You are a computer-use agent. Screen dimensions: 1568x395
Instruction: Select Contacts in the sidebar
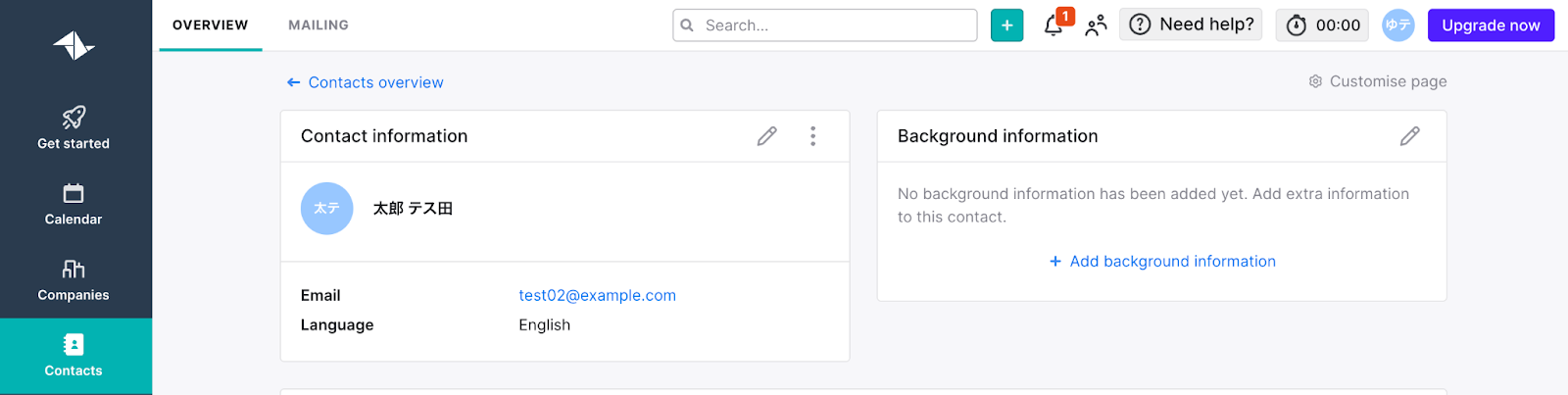pos(73,356)
